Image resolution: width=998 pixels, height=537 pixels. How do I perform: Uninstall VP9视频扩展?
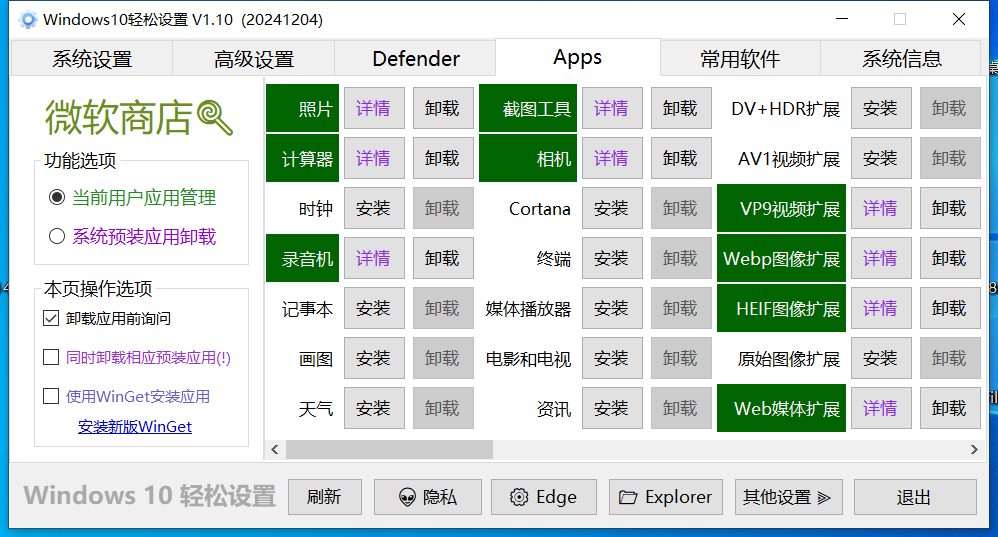(x=950, y=208)
